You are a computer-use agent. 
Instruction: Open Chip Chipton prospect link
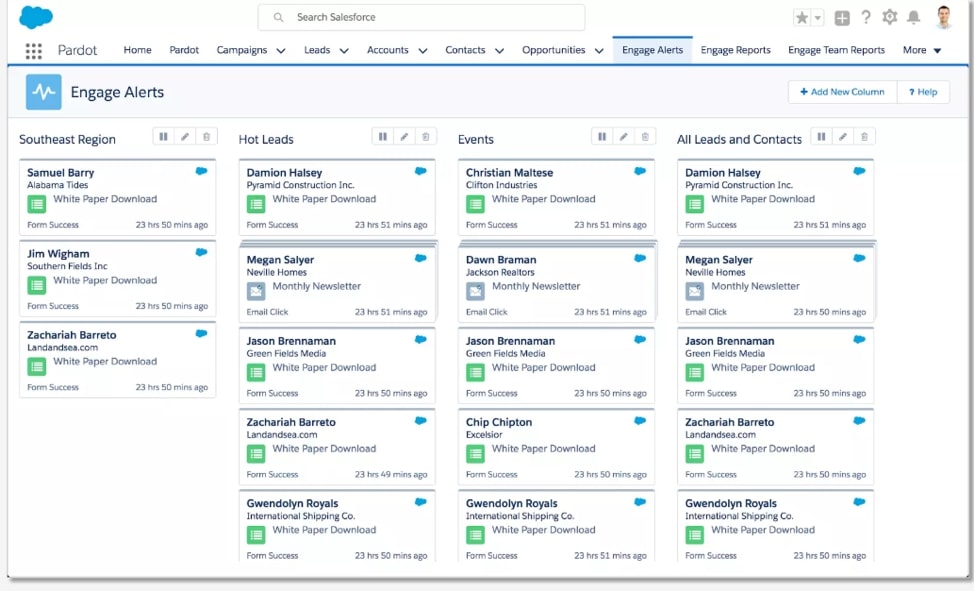[499, 423]
